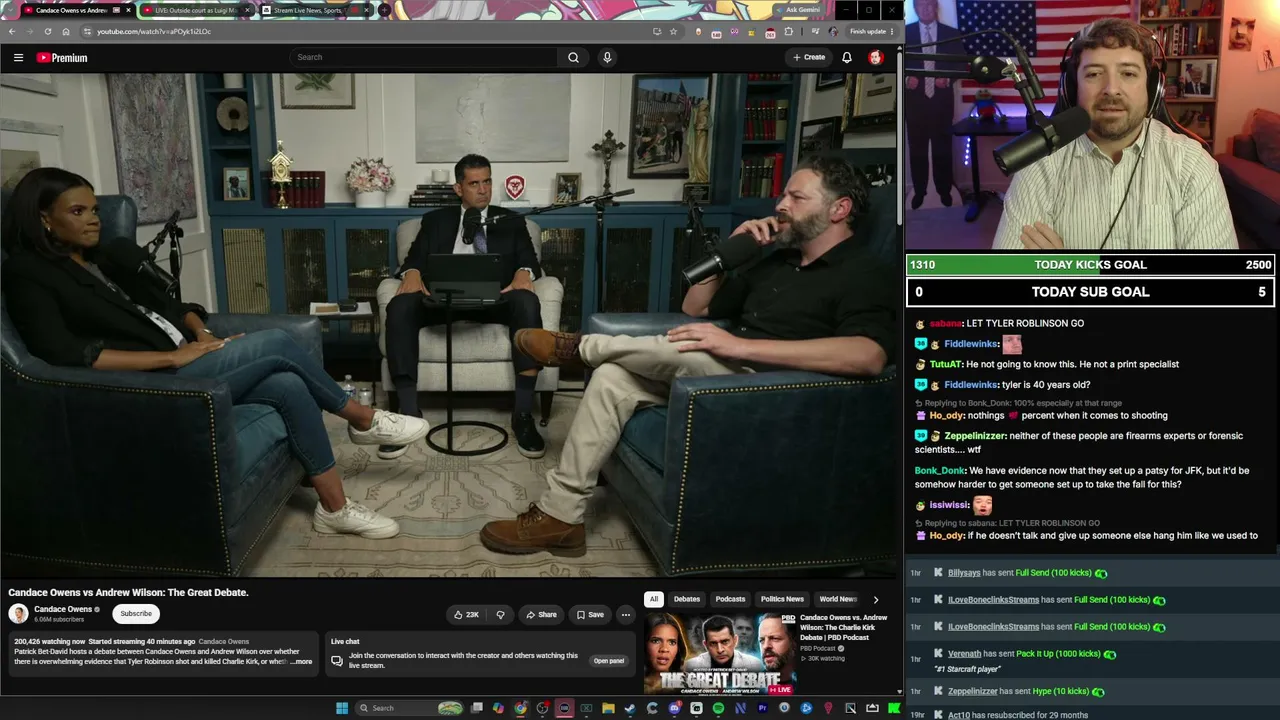This screenshot has height=720, width=1280.
Task: Open Premiere Pro from the taskbar
Action: tap(762, 708)
